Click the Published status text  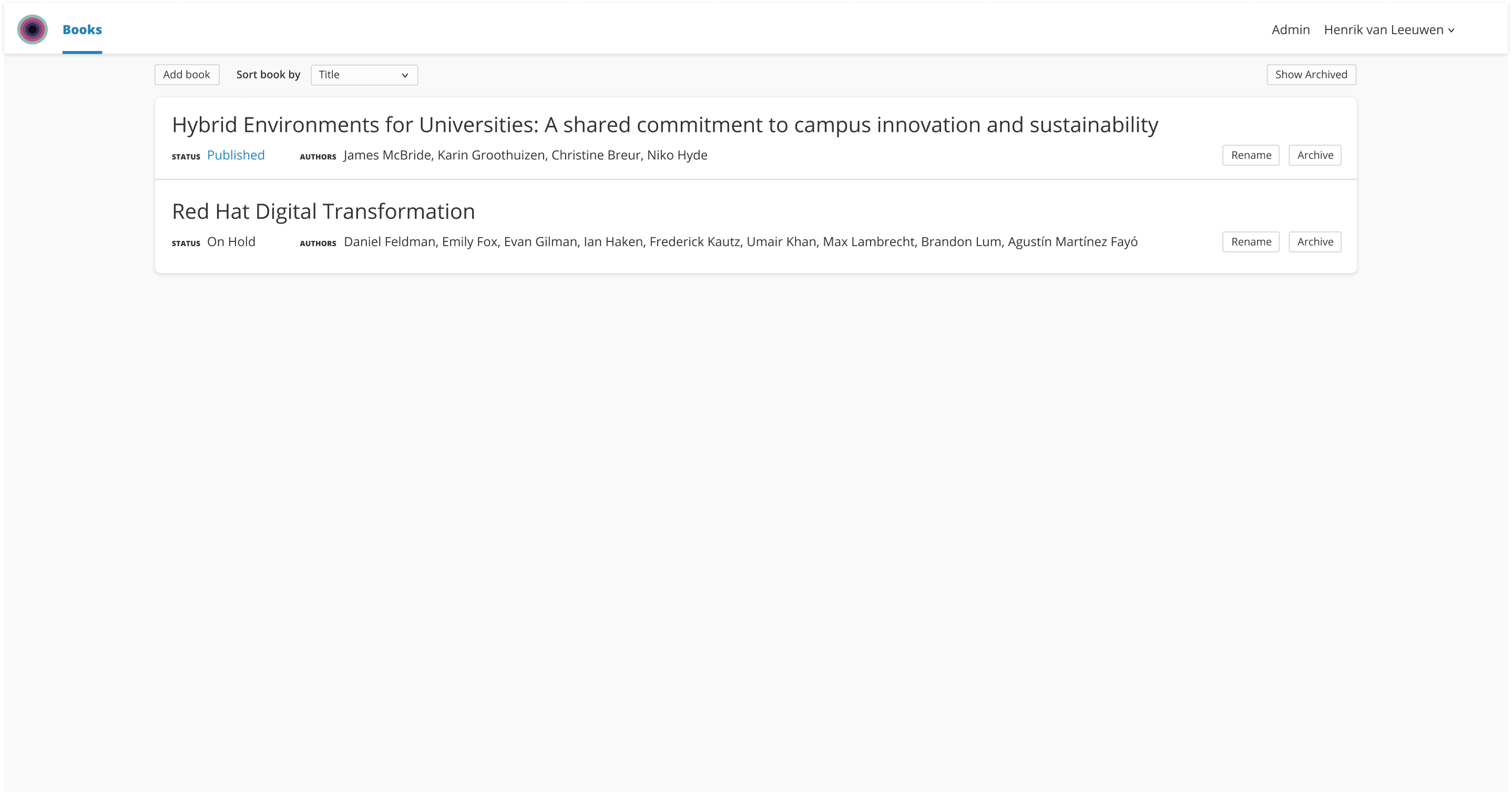(x=236, y=155)
